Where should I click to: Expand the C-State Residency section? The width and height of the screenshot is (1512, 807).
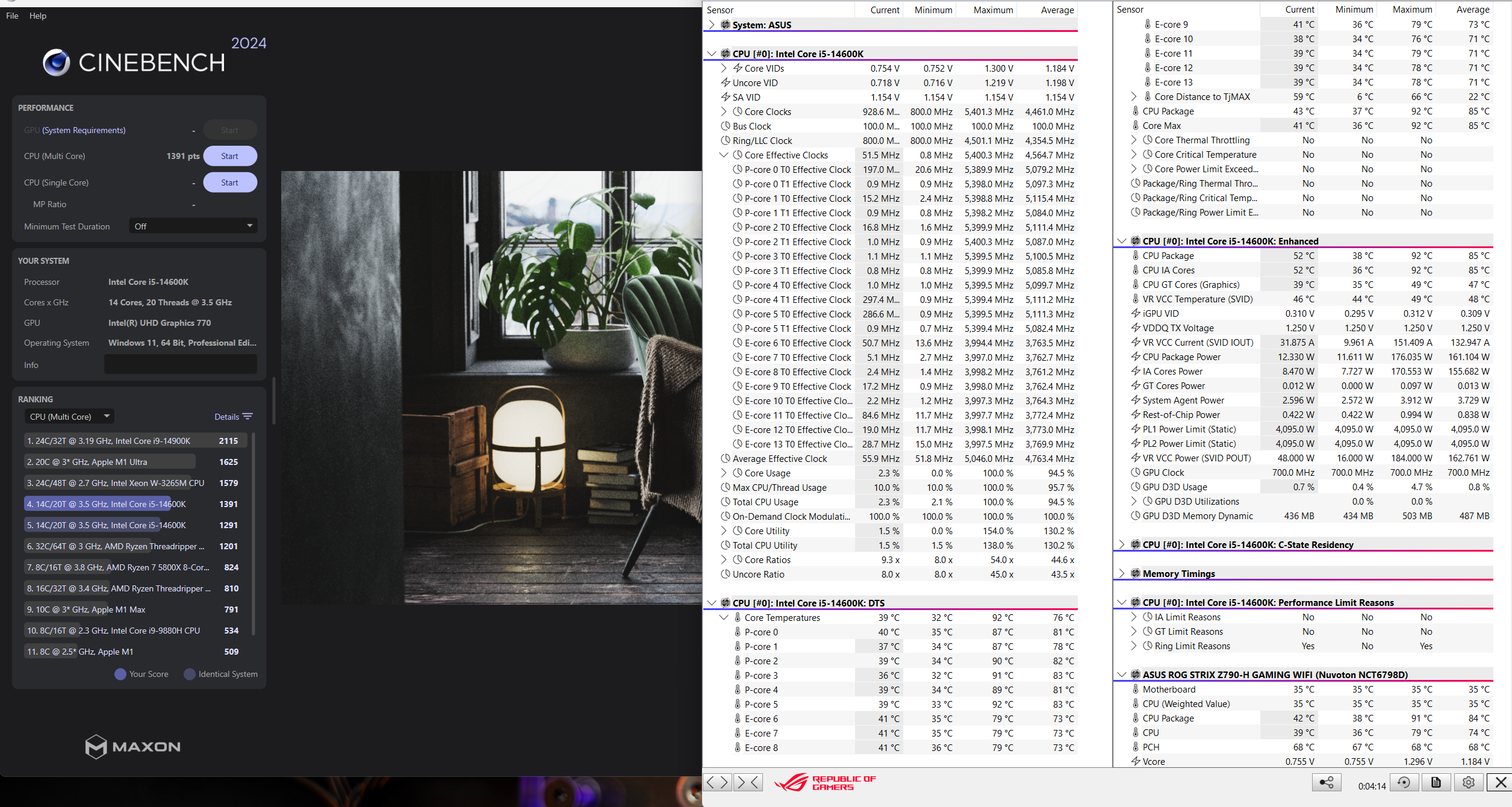pyautogui.click(x=1121, y=544)
